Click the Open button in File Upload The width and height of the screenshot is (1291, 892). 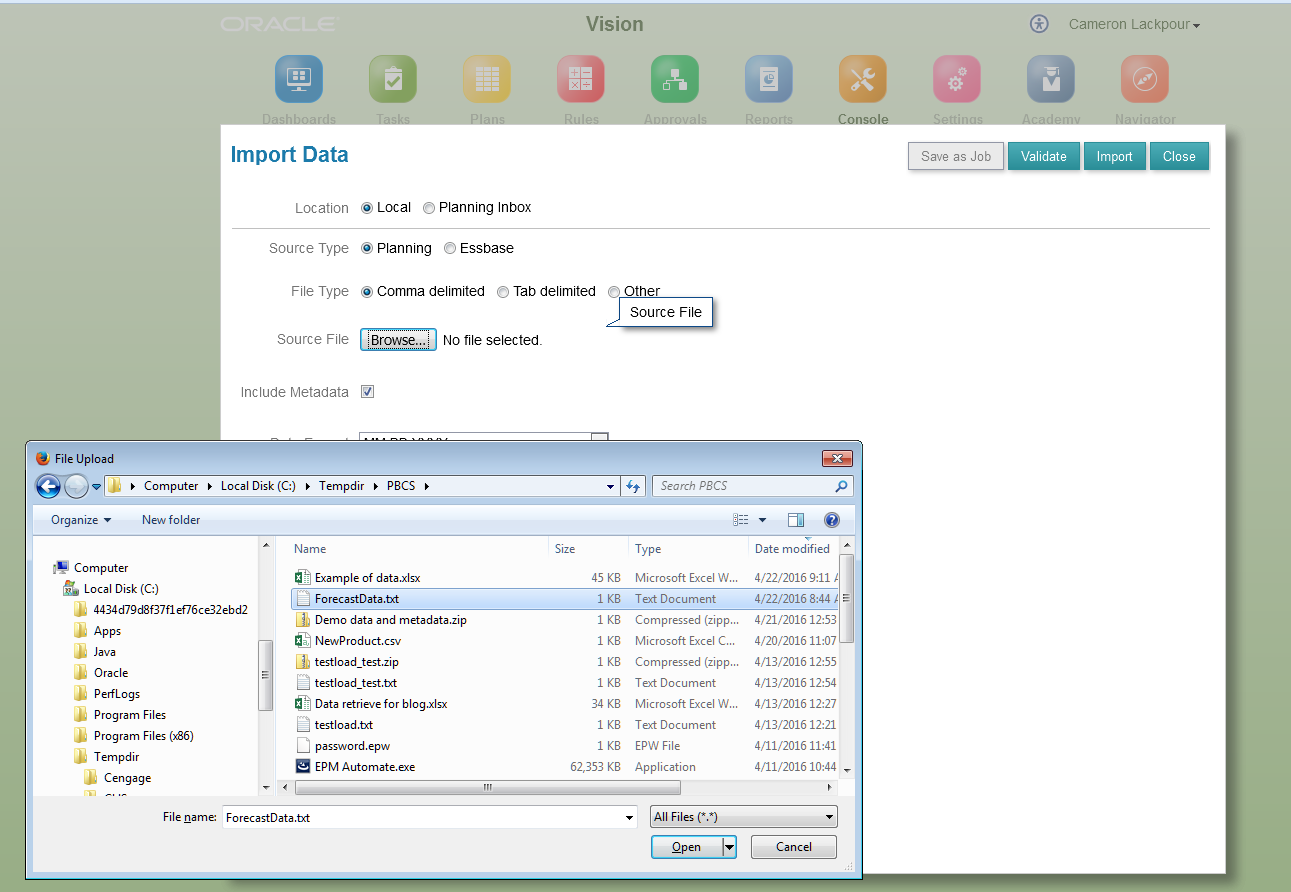pos(686,847)
